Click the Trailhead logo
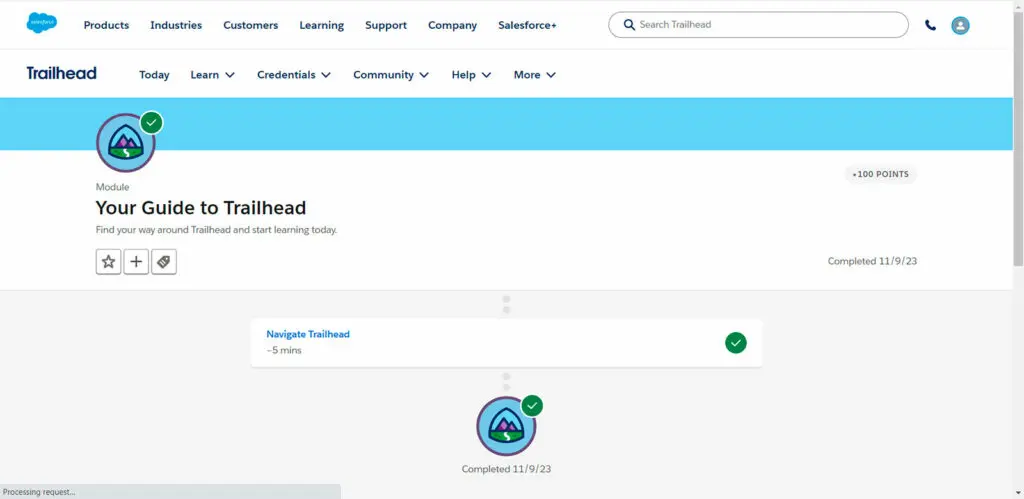The width and height of the screenshot is (1024, 499). point(61,73)
